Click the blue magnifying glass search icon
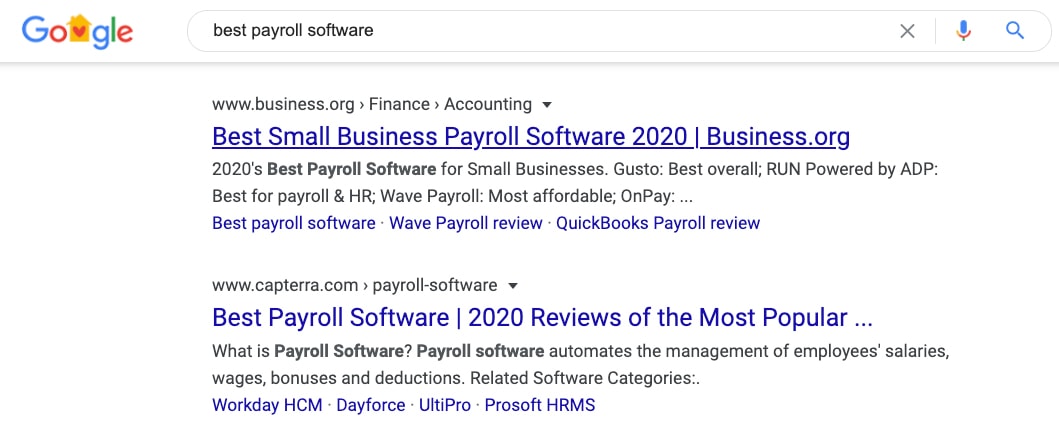This screenshot has width=1059, height=427. 1014,30
